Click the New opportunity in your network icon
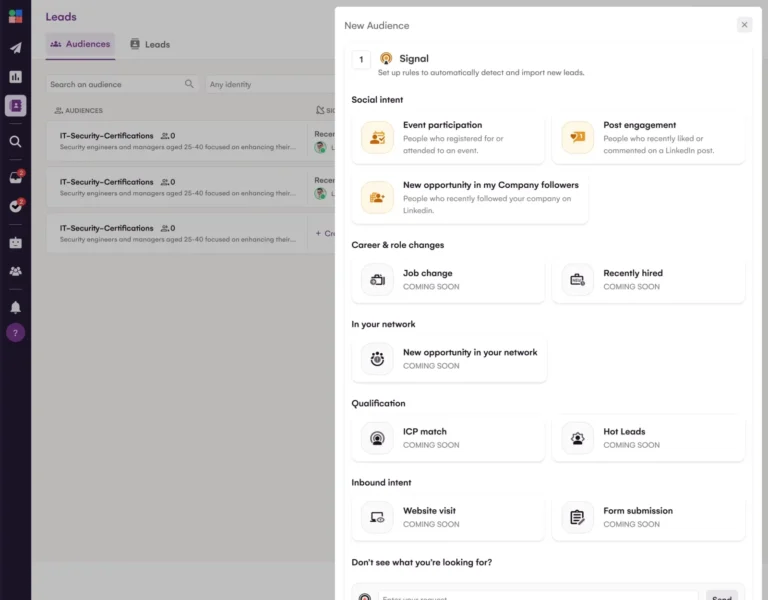Viewport: 768px width, 600px height. pyautogui.click(x=377, y=359)
